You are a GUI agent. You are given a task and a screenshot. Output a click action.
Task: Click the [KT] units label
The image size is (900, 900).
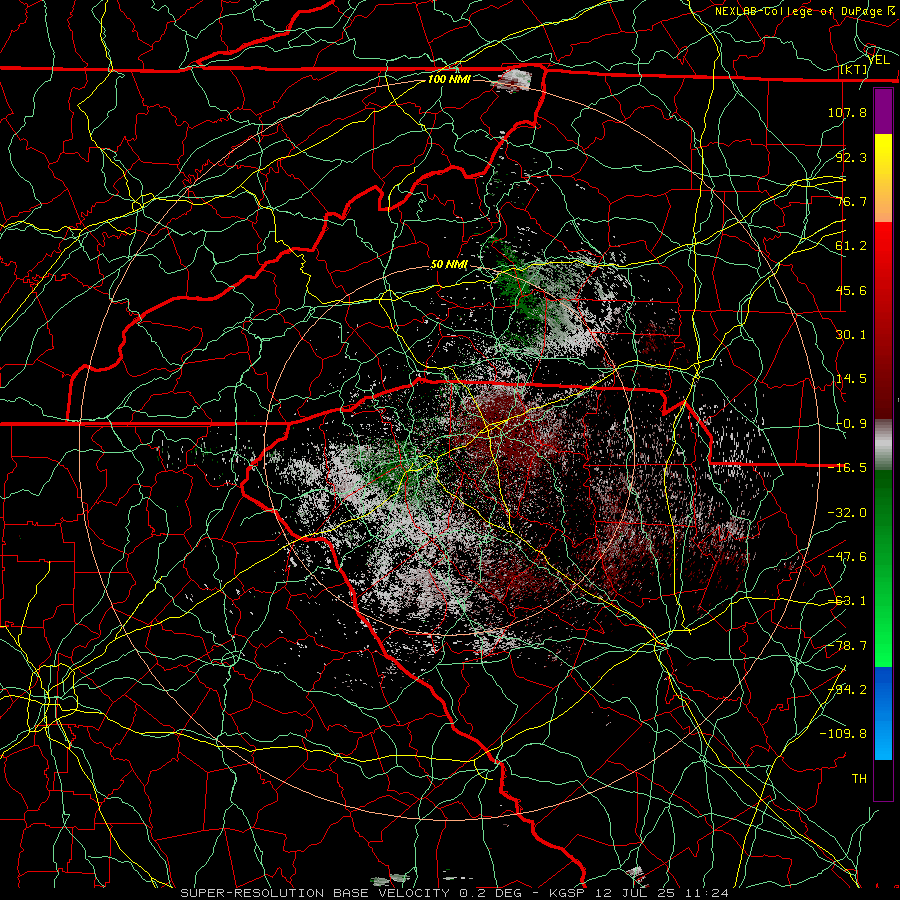pyautogui.click(x=854, y=69)
